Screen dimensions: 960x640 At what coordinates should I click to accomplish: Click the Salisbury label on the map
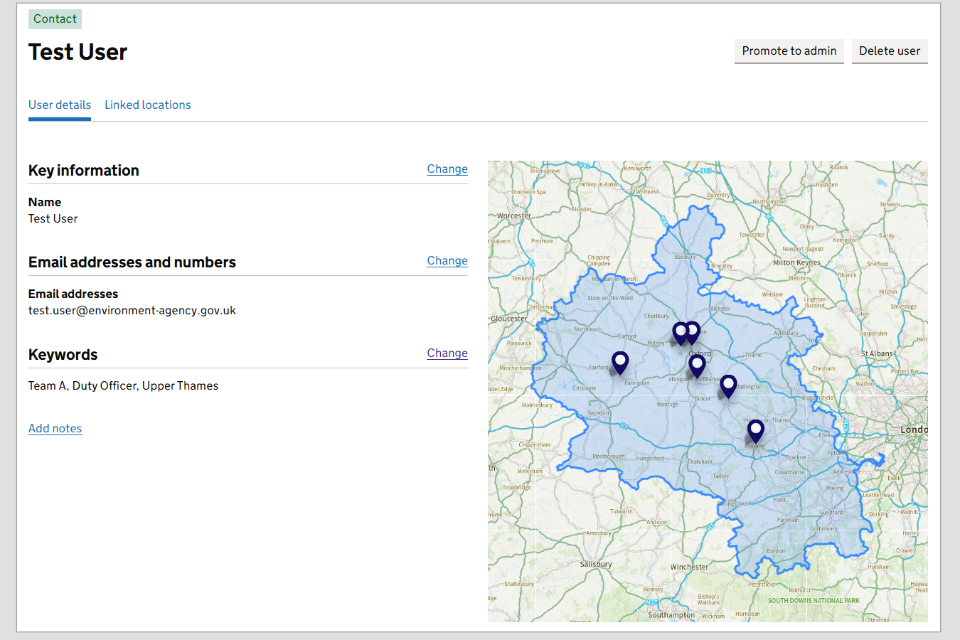597,565
